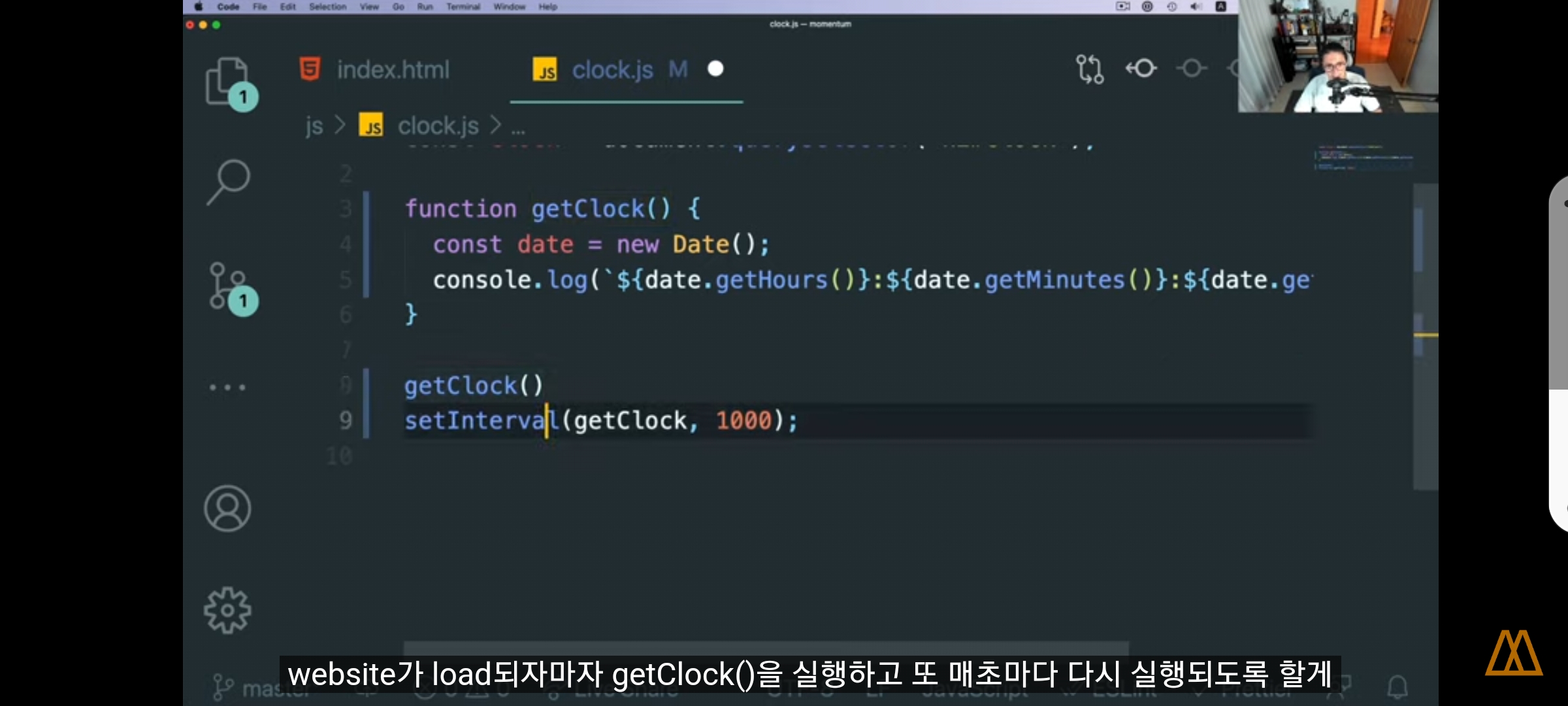Go to previous change arrow icon
Screen dimensions: 1568x706
1141,68
